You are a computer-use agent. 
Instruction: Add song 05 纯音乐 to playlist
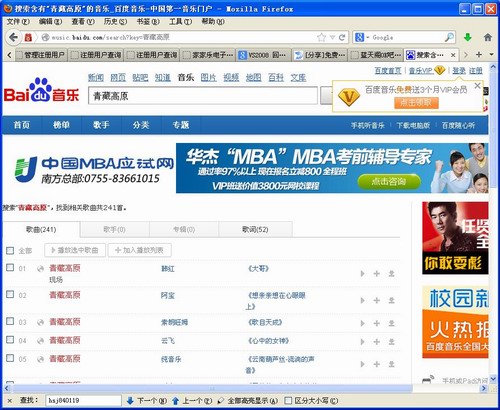pos(377,364)
